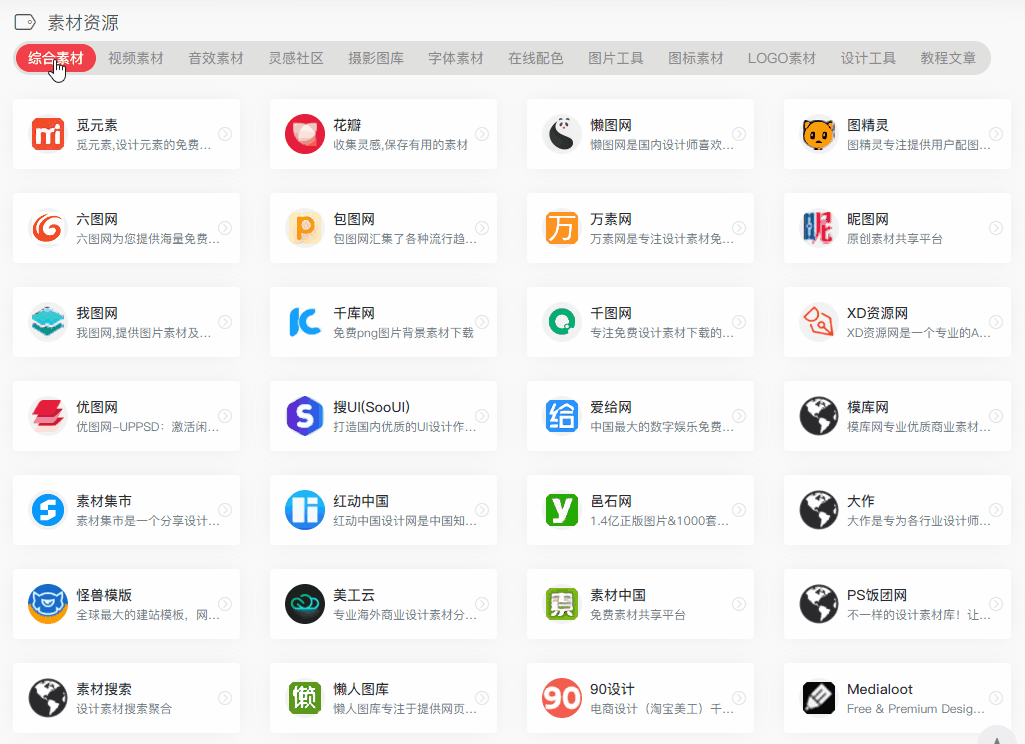The width and height of the screenshot is (1025, 744).
Task: Switch to the 灵感社区 tab
Action: pos(295,58)
